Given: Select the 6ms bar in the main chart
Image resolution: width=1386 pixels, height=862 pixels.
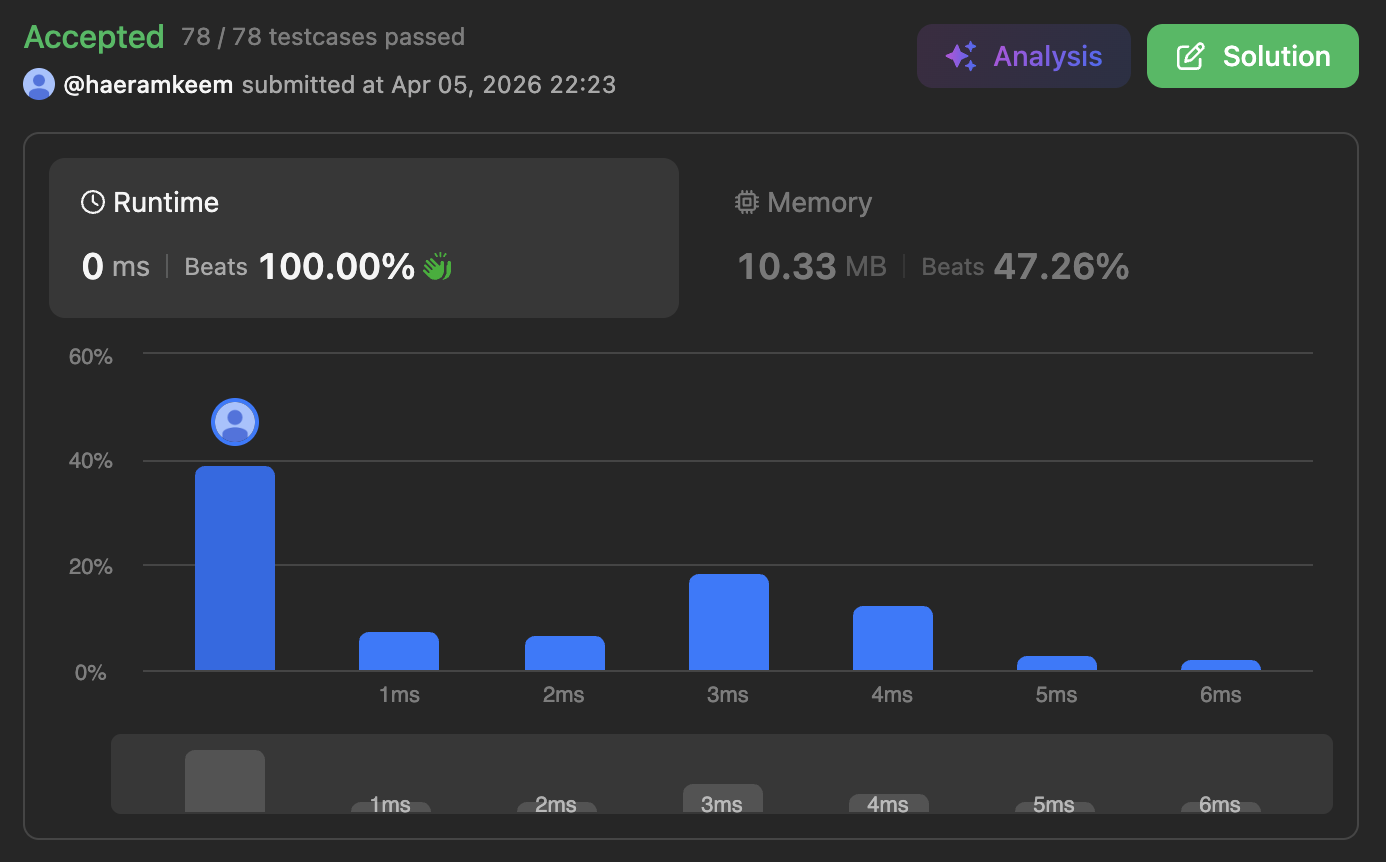Looking at the screenshot, I should coord(1220,665).
